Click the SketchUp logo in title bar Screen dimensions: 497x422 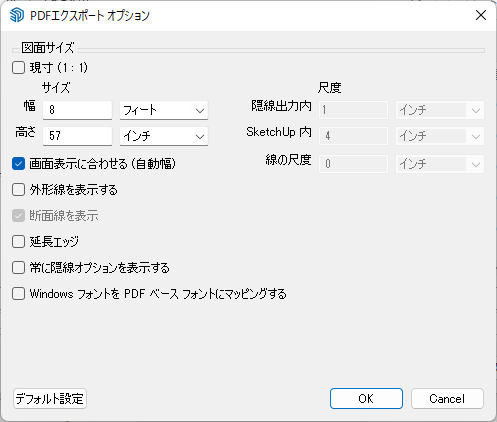tap(17, 15)
